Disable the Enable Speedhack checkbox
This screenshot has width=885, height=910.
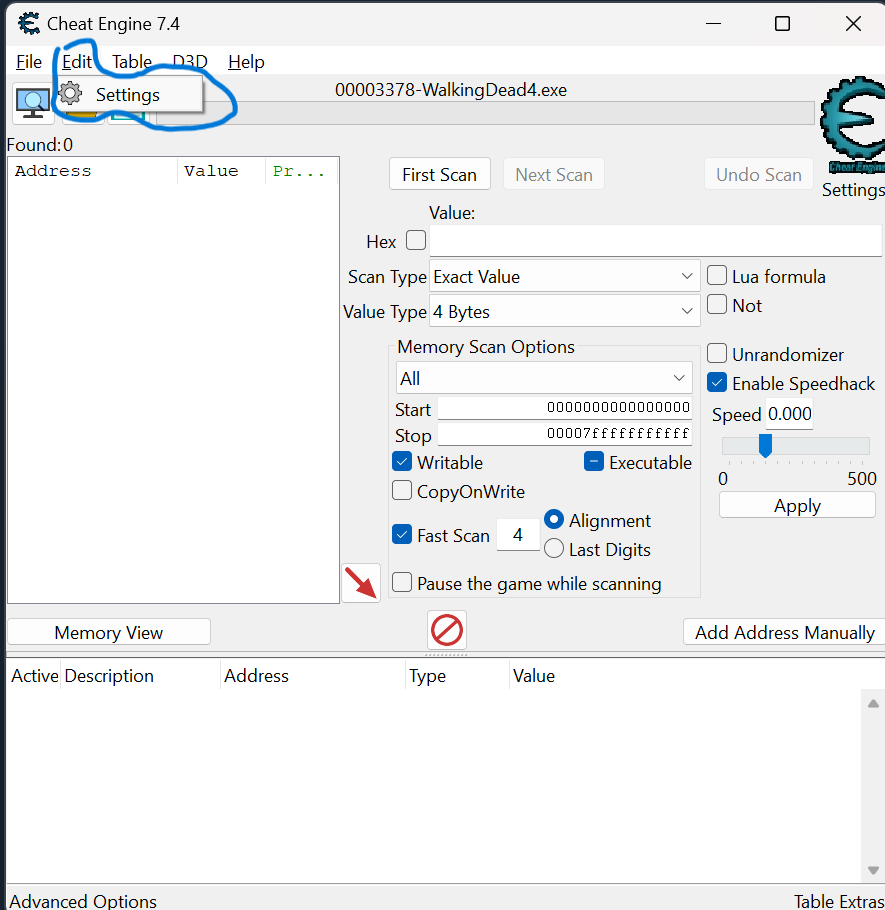coord(717,382)
